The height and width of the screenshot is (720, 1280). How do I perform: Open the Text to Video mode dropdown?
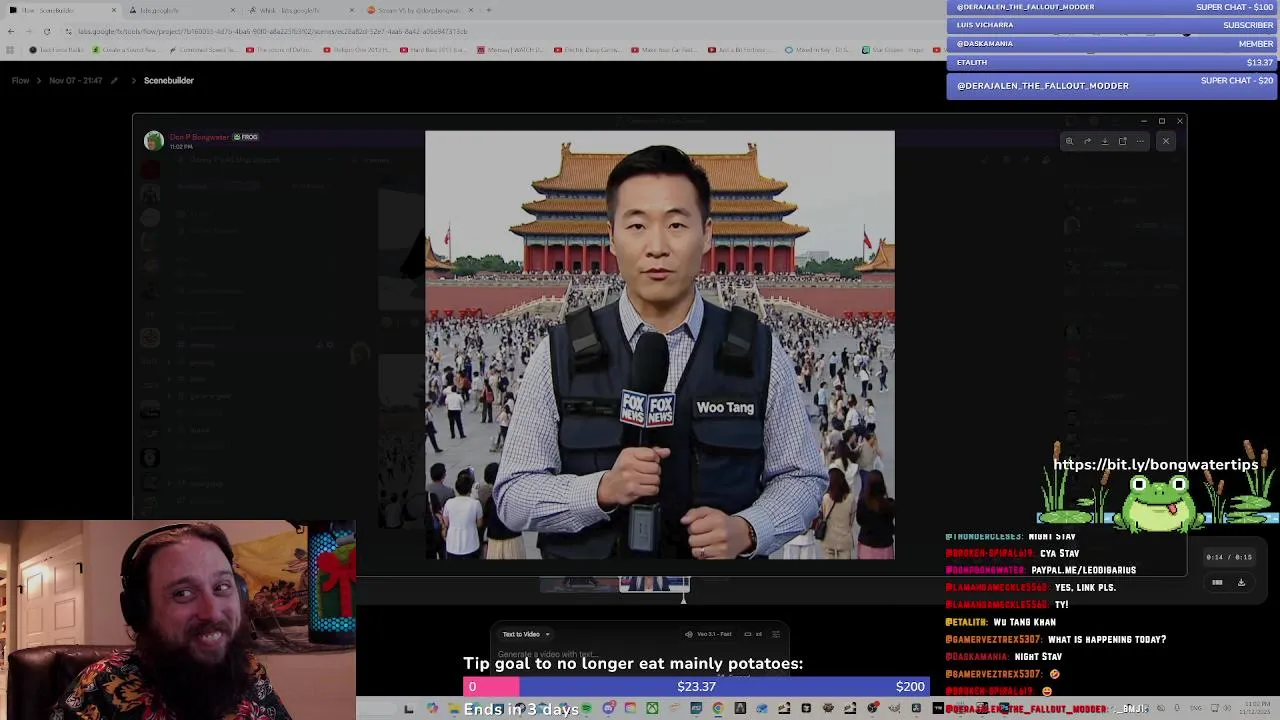pos(526,634)
